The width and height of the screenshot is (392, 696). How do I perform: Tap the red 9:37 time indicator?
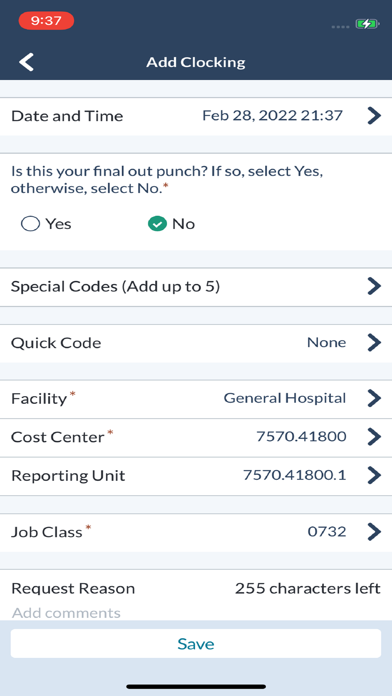[x=46, y=21]
